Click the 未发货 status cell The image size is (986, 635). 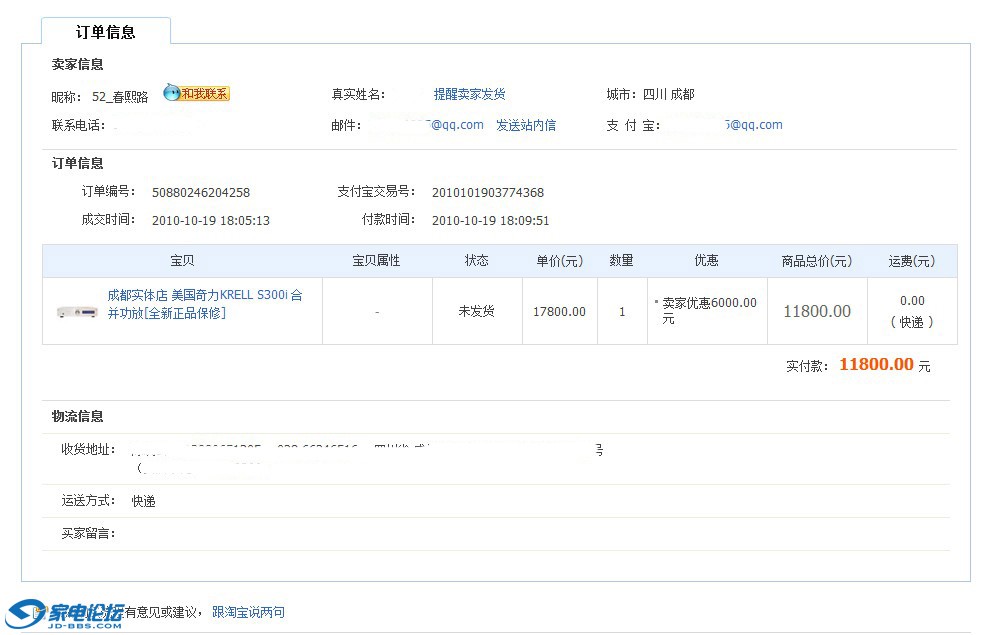(477, 311)
